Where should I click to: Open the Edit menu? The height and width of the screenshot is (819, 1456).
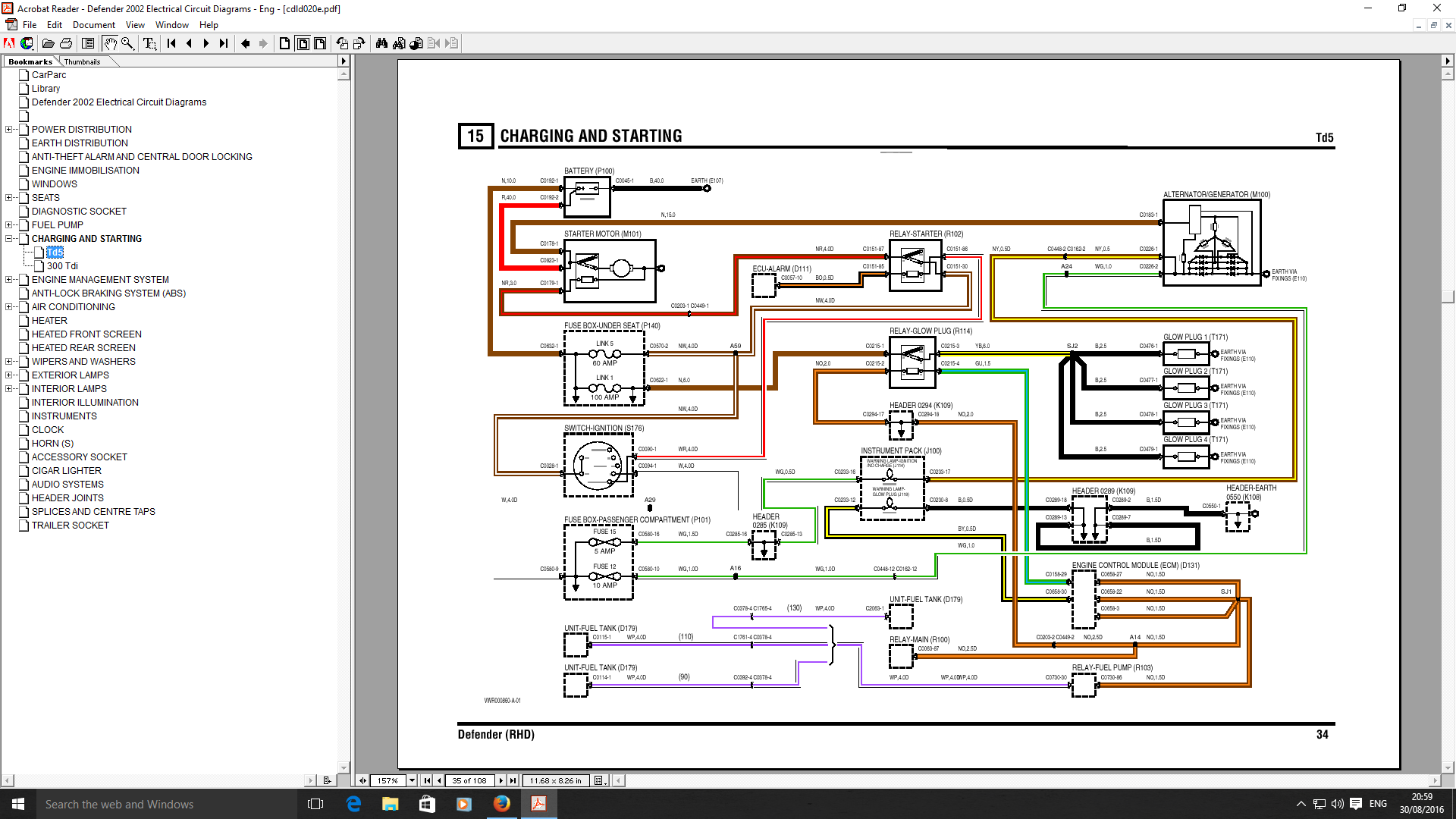tap(55, 25)
